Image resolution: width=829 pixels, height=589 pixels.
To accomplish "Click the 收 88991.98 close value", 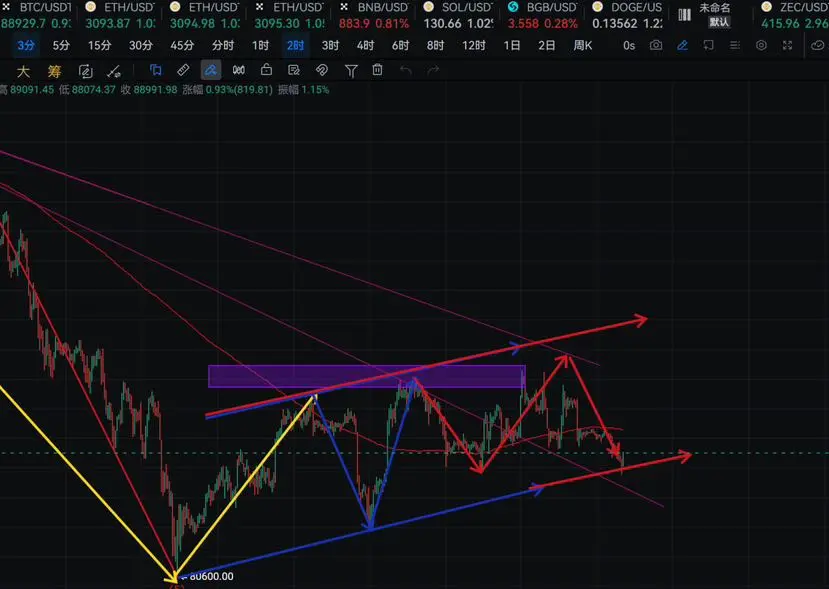I will tap(148, 90).
